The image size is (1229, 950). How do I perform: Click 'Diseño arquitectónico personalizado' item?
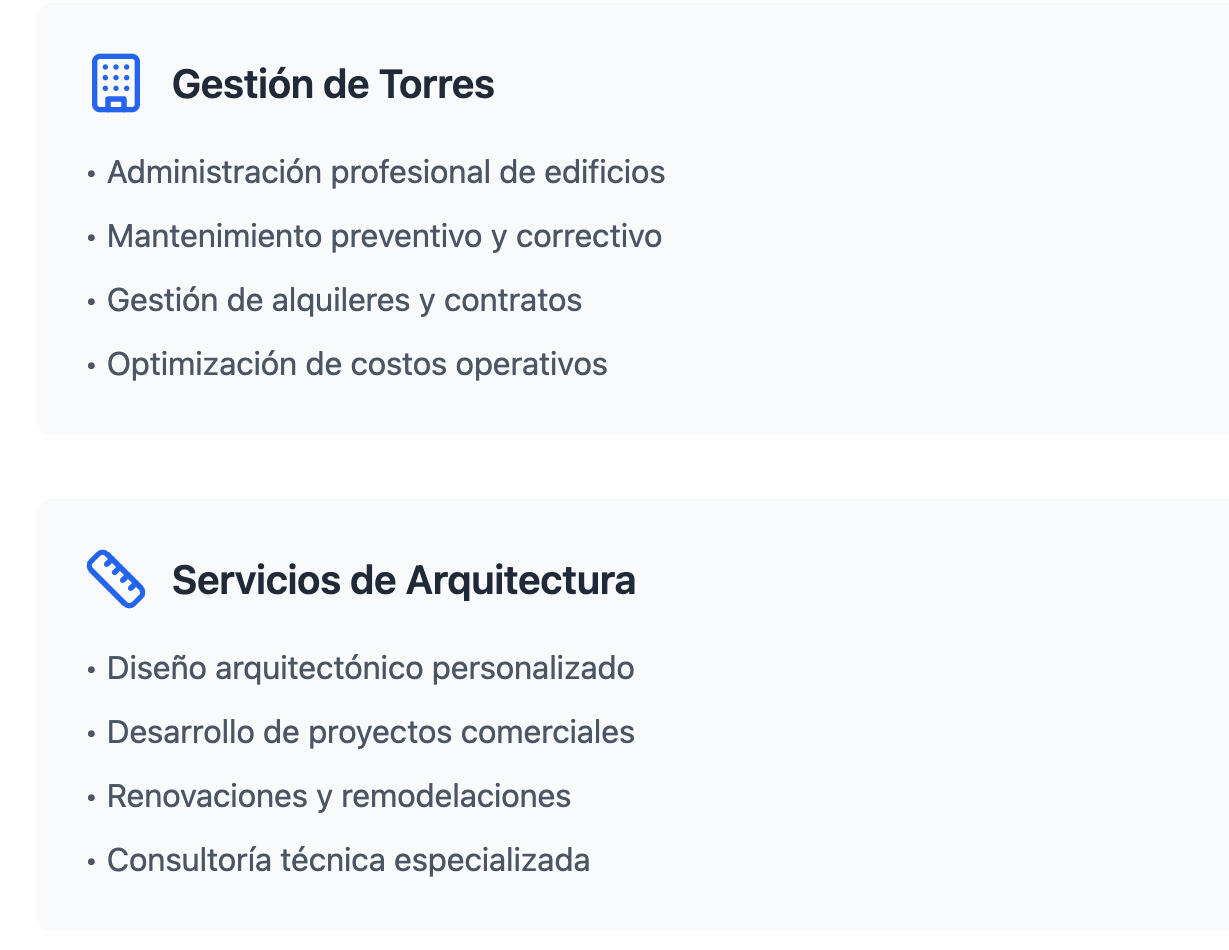coord(370,668)
